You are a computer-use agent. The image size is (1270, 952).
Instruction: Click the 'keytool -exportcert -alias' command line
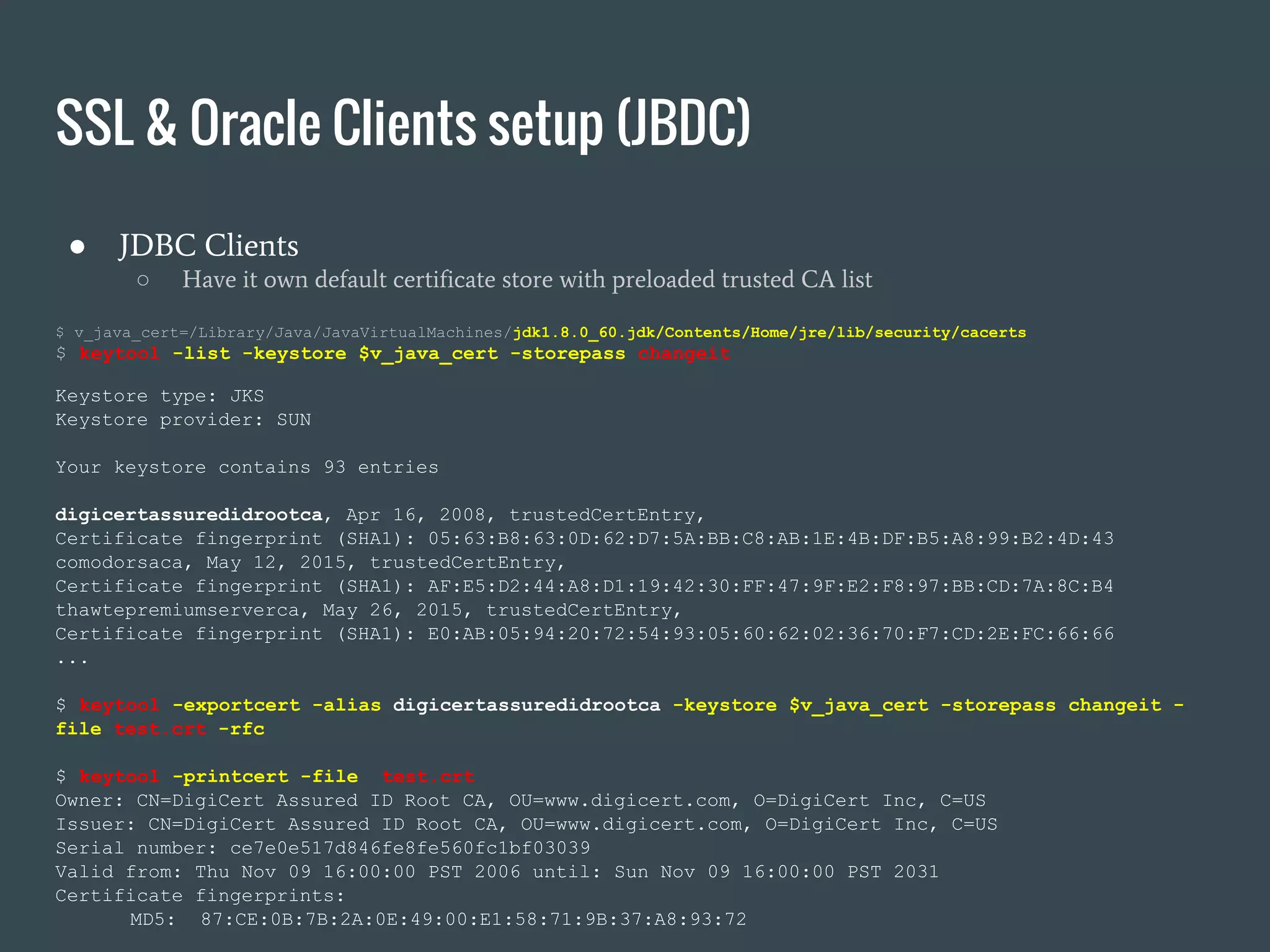620,705
